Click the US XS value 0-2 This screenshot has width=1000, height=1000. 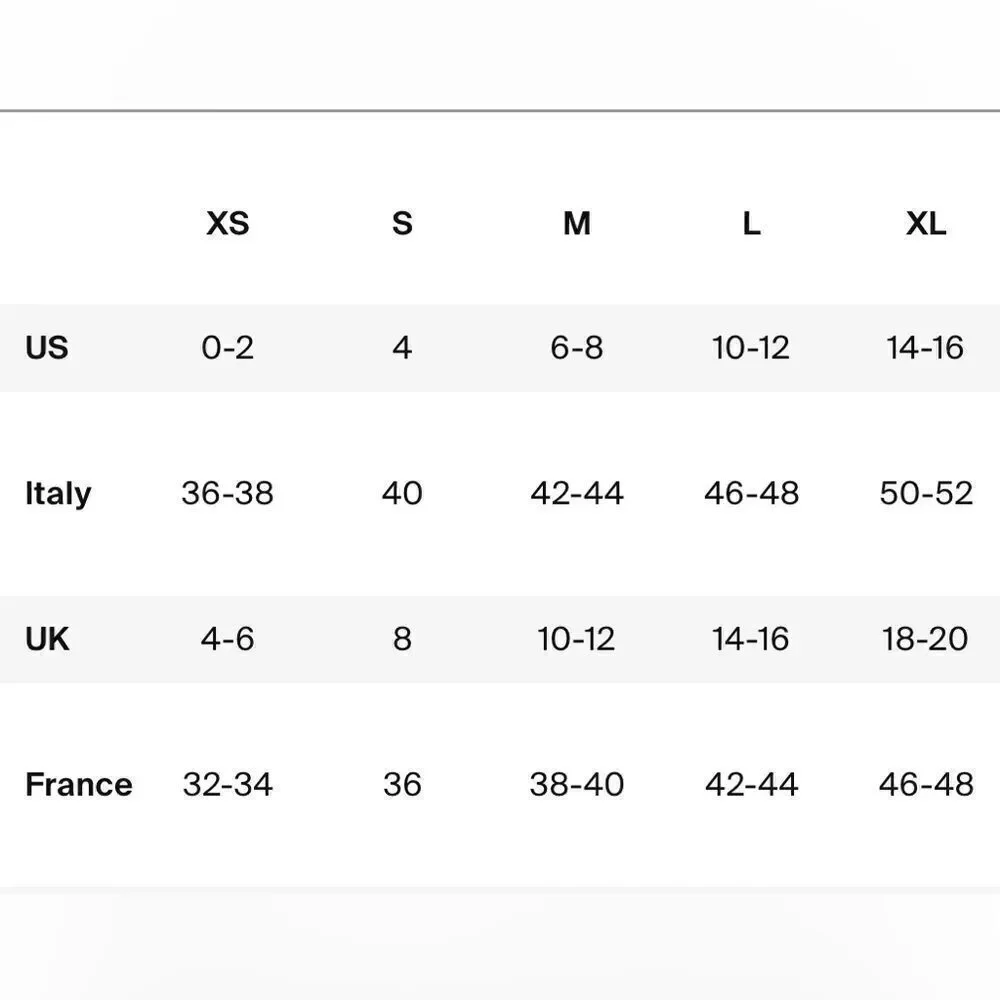pos(227,348)
